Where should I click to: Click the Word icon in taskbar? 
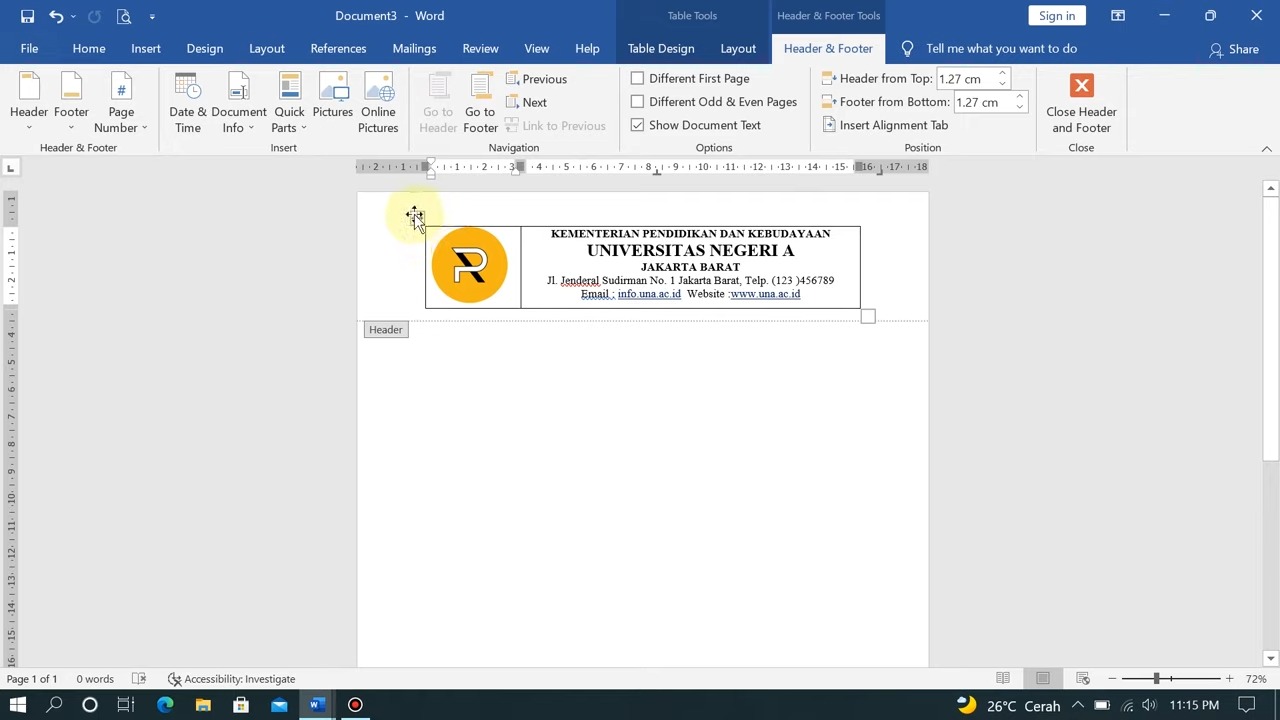[317, 705]
